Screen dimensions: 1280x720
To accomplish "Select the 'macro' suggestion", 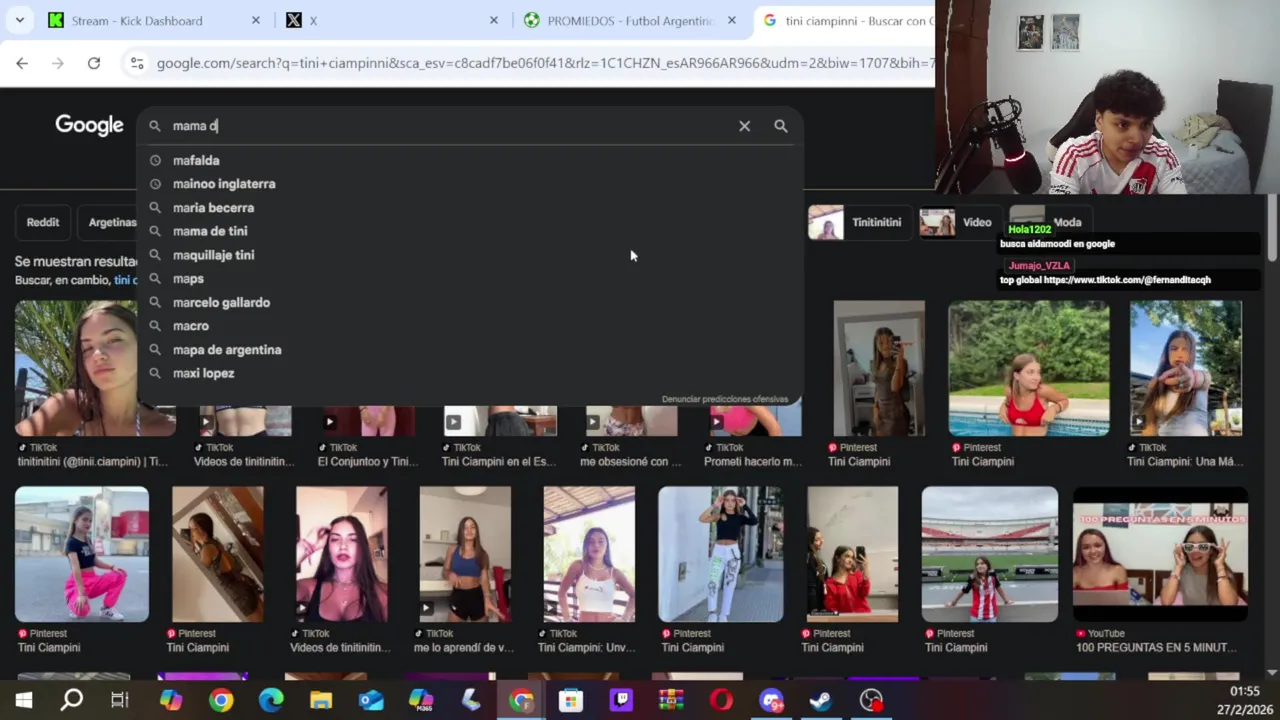I will [x=470, y=326].
